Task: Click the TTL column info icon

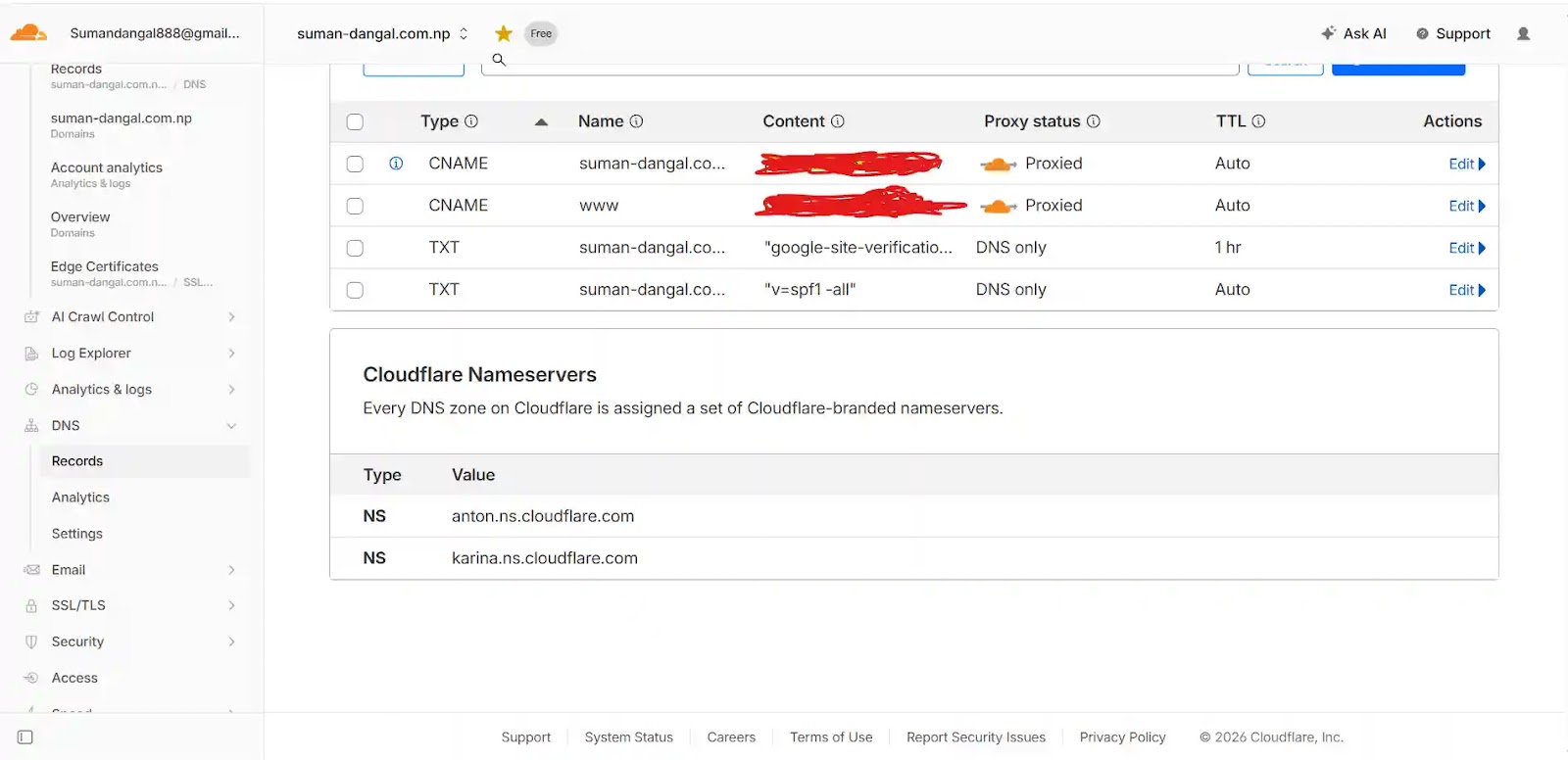Action: [x=1259, y=121]
